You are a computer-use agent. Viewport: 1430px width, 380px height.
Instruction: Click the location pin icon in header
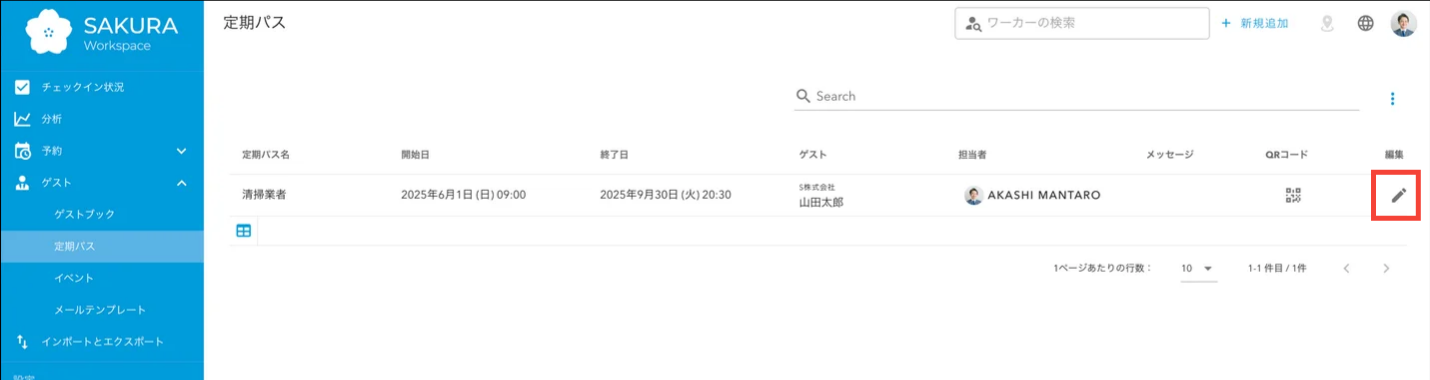pyautogui.click(x=1328, y=23)
